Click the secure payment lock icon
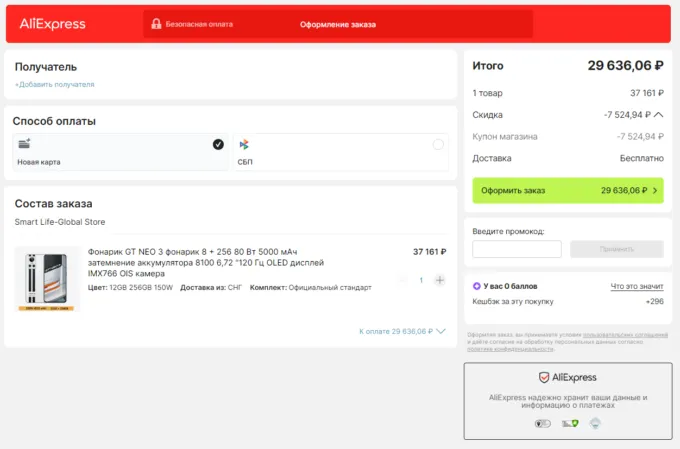680x449 pixels. point(156,24)
